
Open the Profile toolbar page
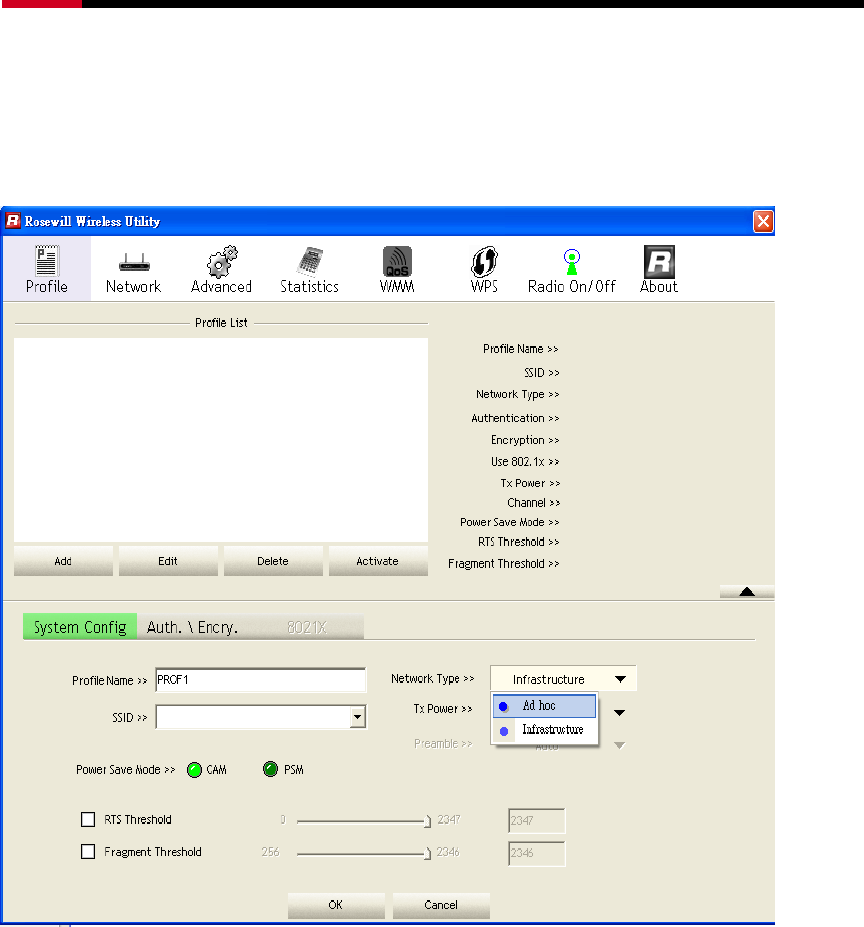tap(46, 270)
